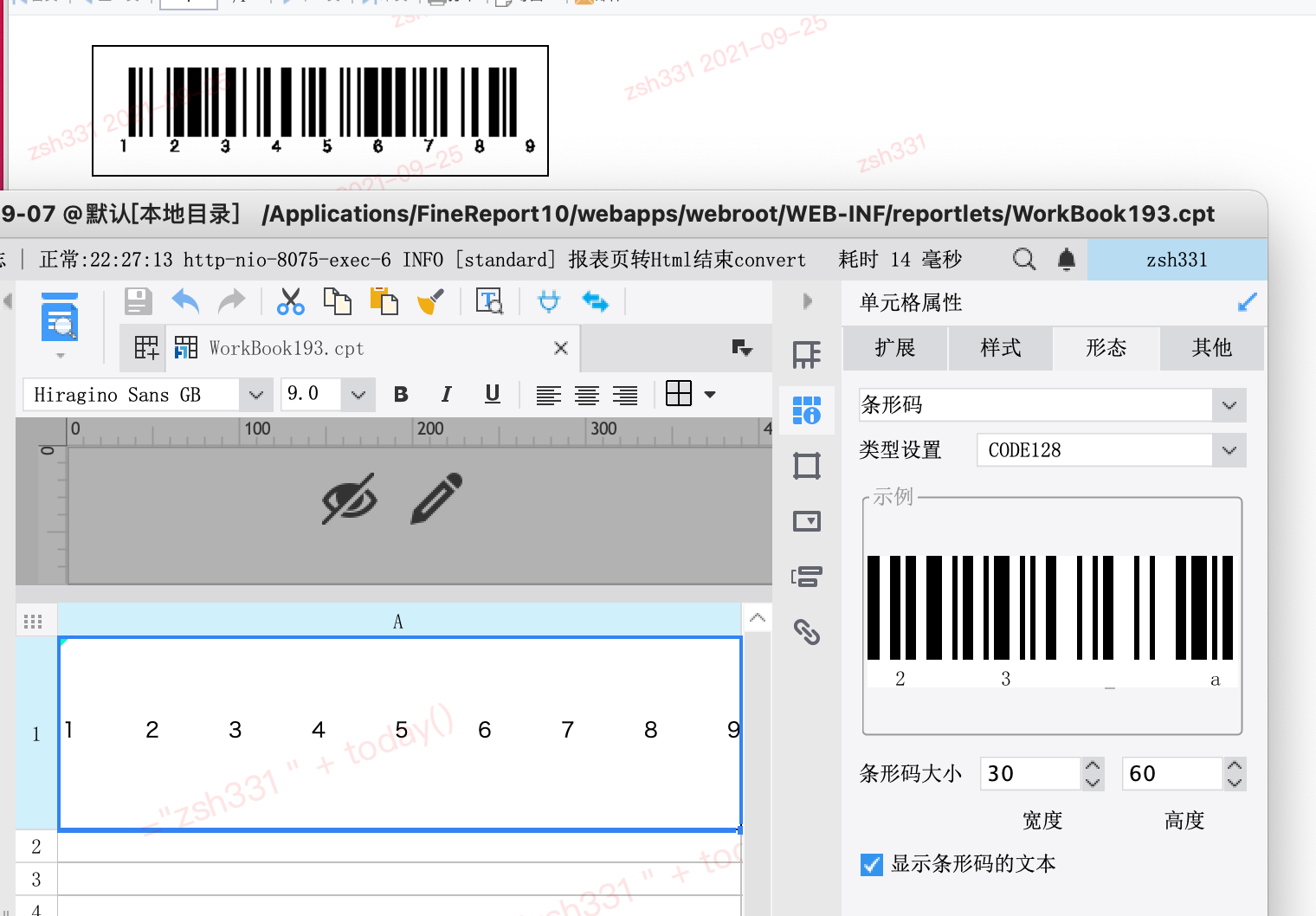Screen dimensions: 1316x916
Task: Redo the last action
Action: click(x=231, y=301)
